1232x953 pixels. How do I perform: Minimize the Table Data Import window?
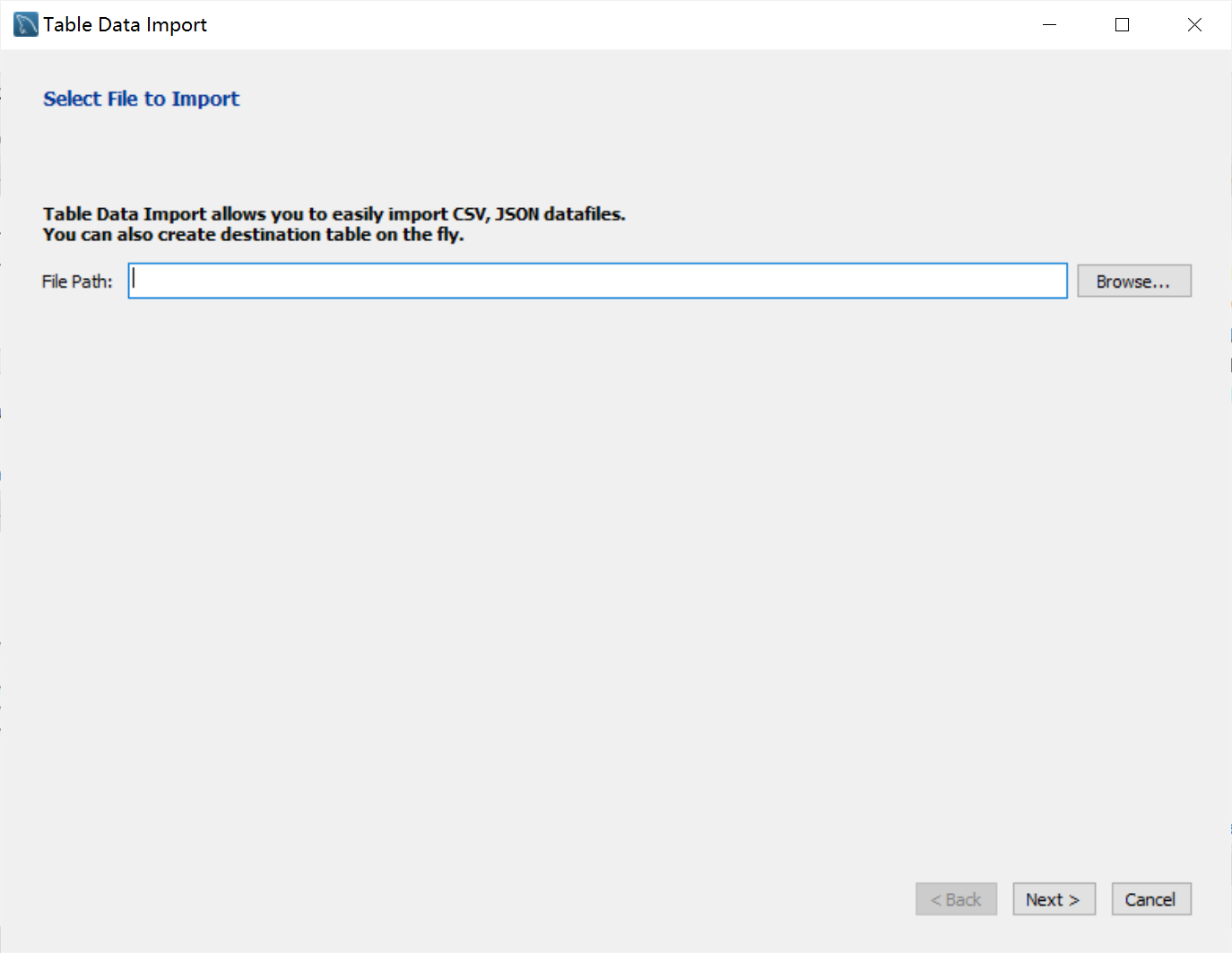[1049, 25]
